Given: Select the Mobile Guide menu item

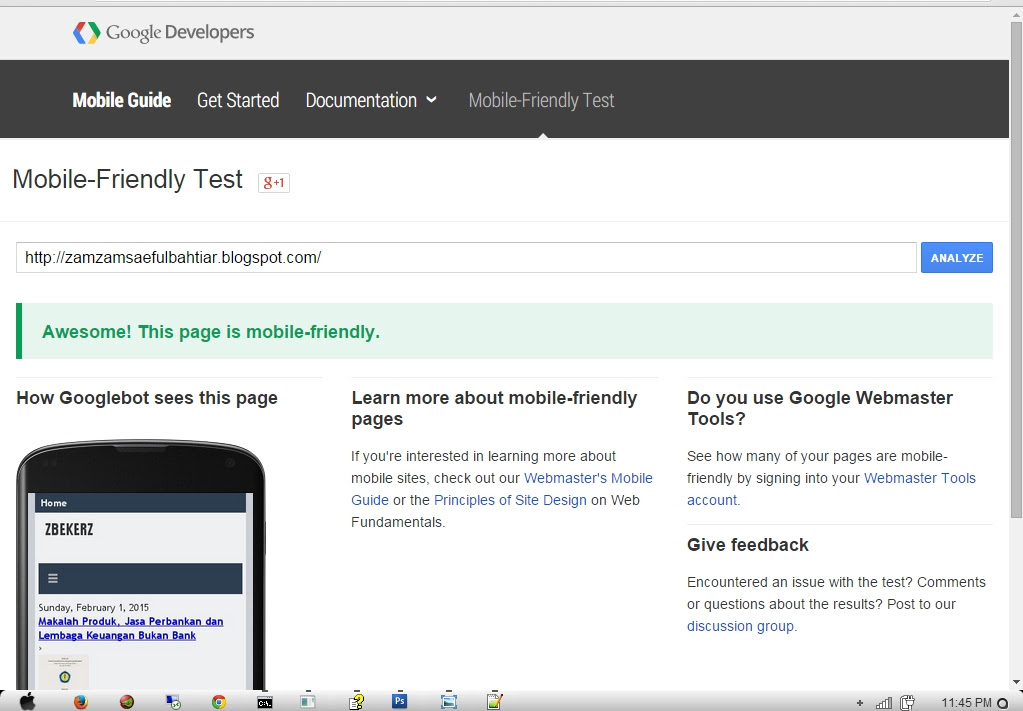Looking at the screenshot, I should click(x=121, y=100).
